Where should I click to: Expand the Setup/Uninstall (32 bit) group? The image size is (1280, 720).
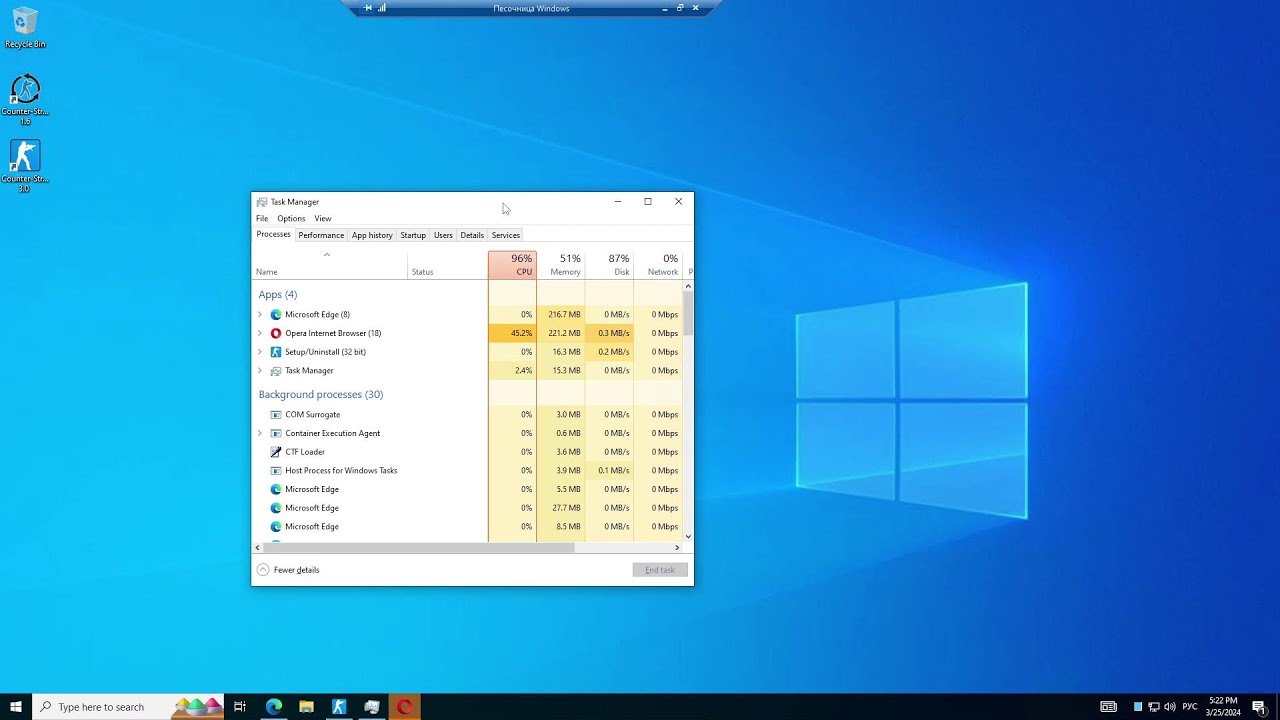coord(260,352)
